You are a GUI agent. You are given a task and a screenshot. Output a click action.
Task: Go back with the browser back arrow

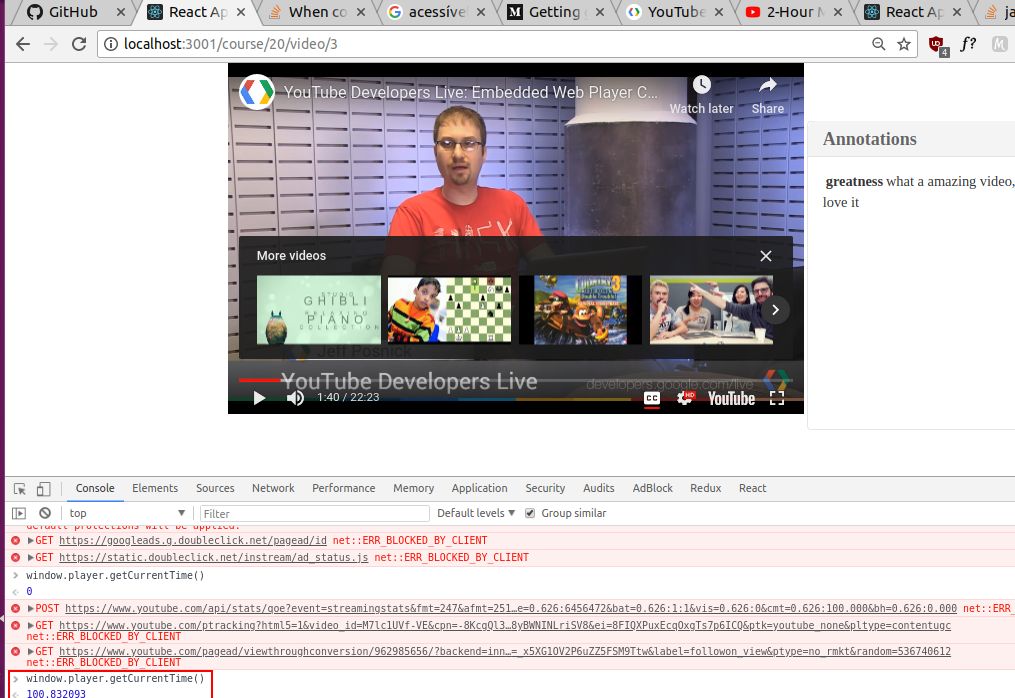[23, 44]
